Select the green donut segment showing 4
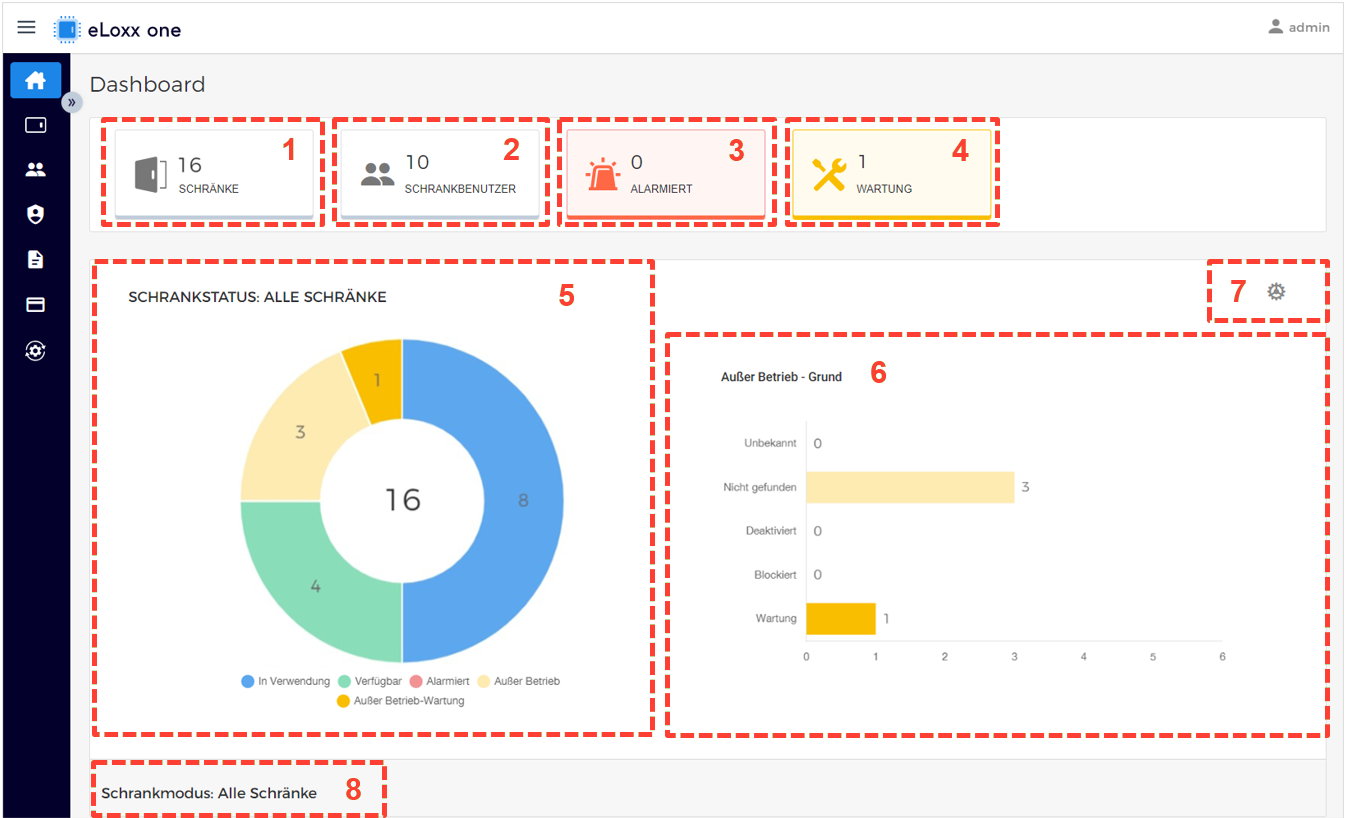 tap(316, 585)
